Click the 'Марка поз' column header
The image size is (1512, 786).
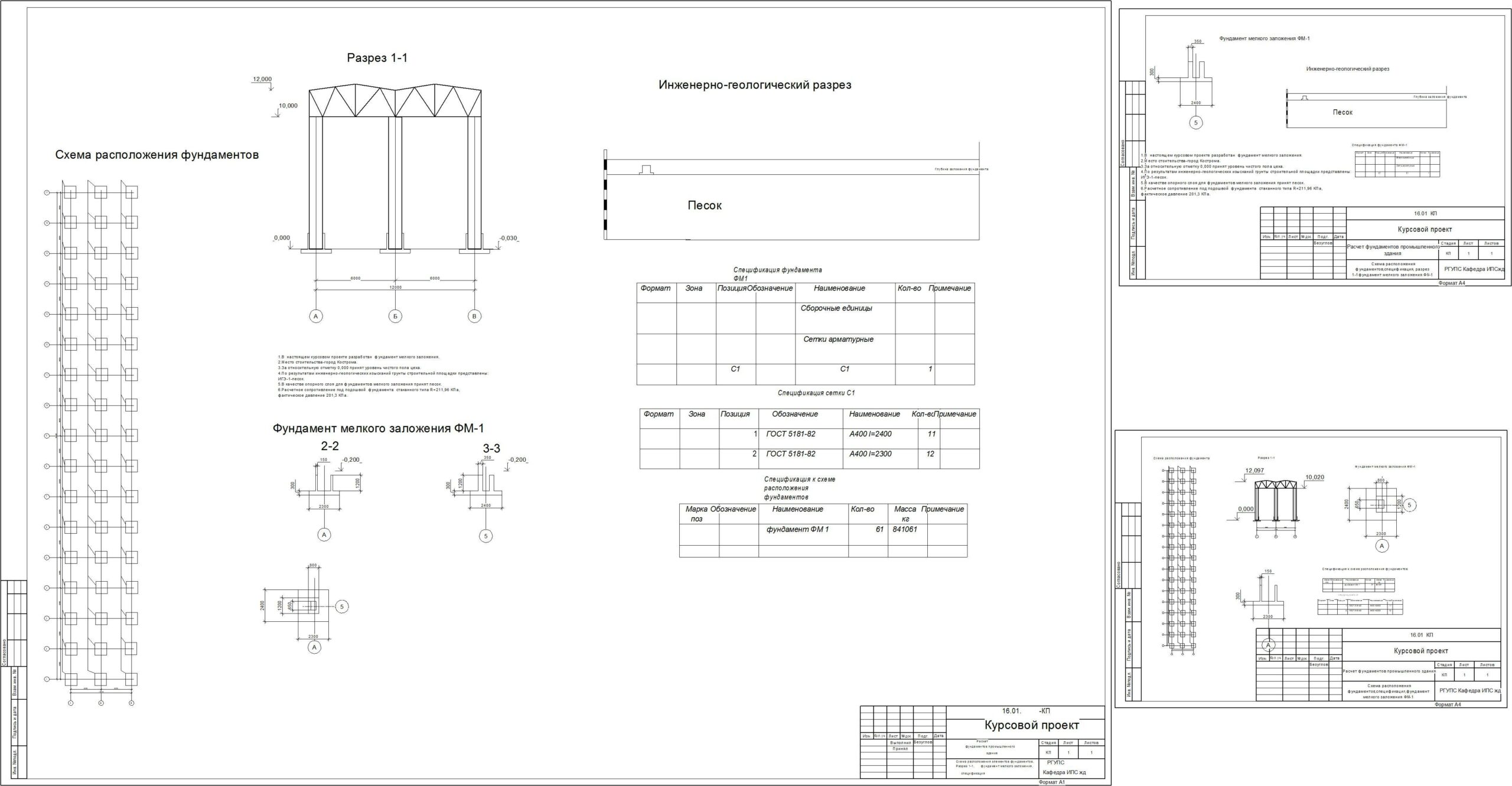pos(697,514)
